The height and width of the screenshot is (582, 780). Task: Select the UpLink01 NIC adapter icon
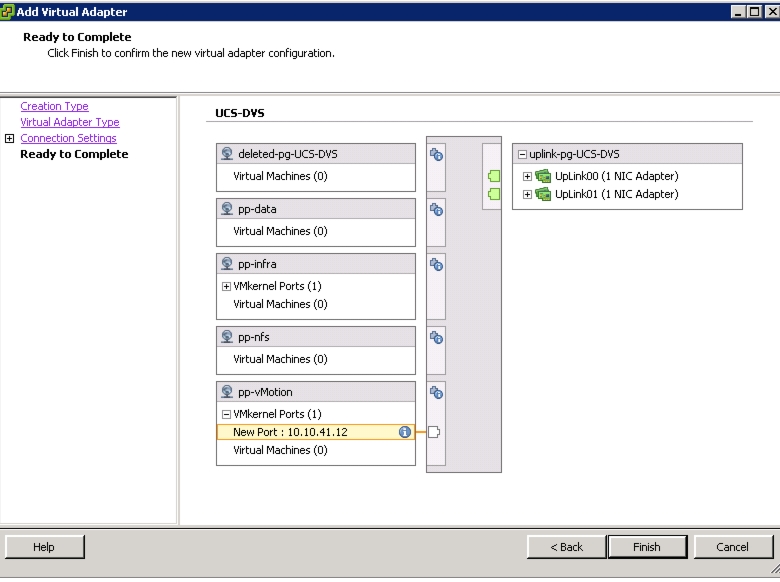pos(543,194)
